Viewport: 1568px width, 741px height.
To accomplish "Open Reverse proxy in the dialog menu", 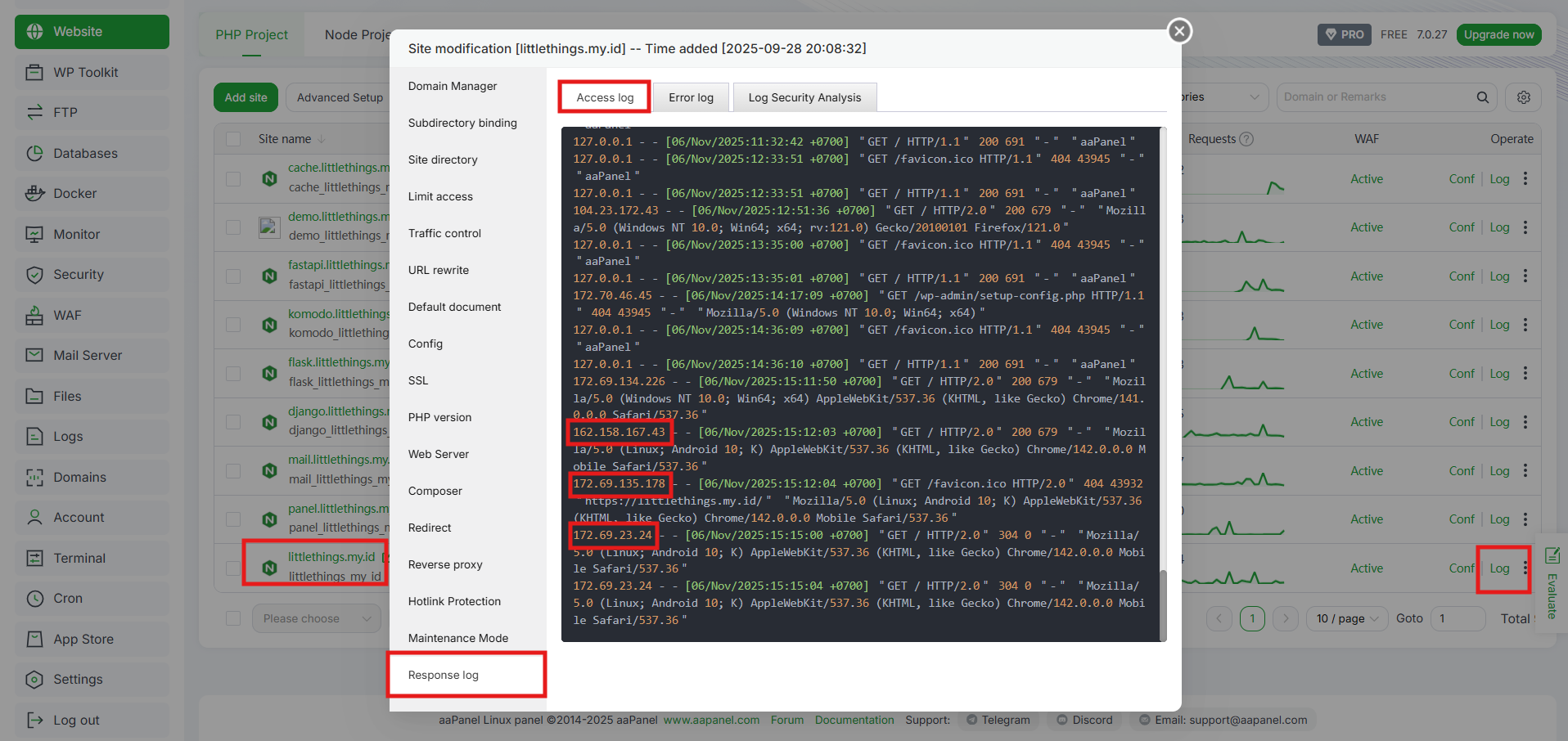I will pyautogui.click(x=445, y=564).
